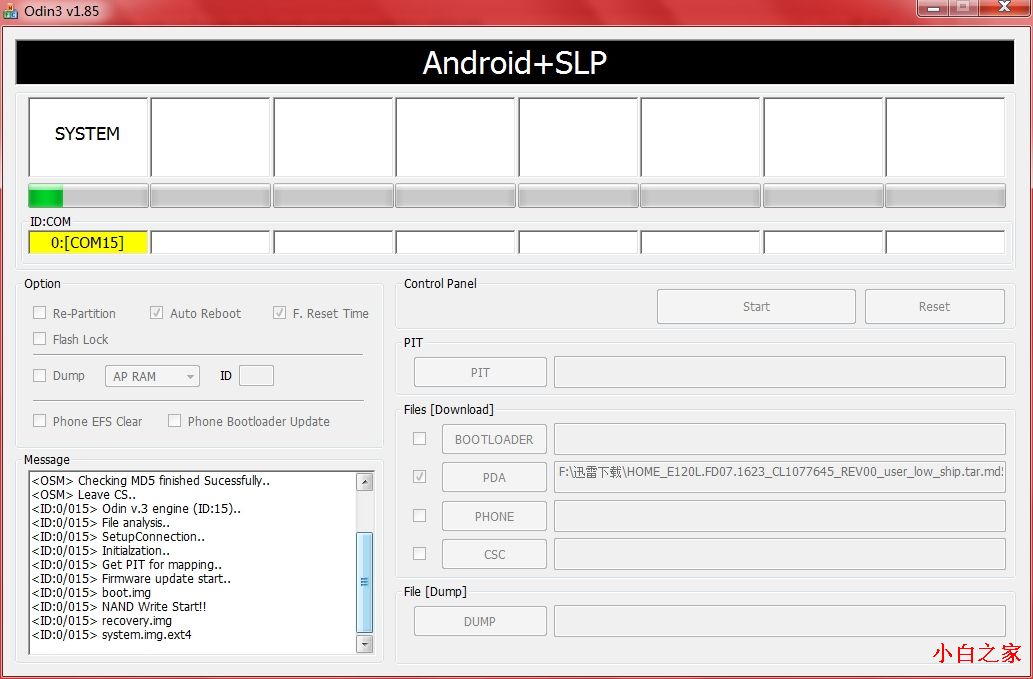Viewport: 1033px width, 679px height.
Task: Check the BOOTLOADER file checkbox
Action: pyautogui.click(x=419, y=439)
